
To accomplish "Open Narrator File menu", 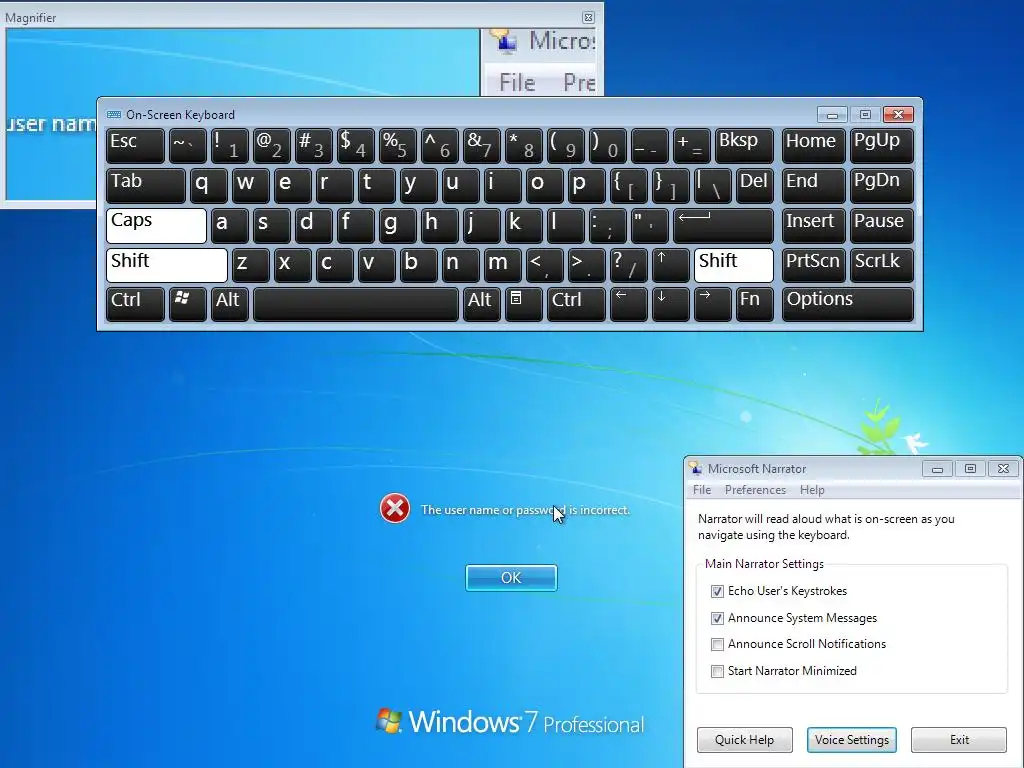I will pyautogui.click(x=701, y=490).
